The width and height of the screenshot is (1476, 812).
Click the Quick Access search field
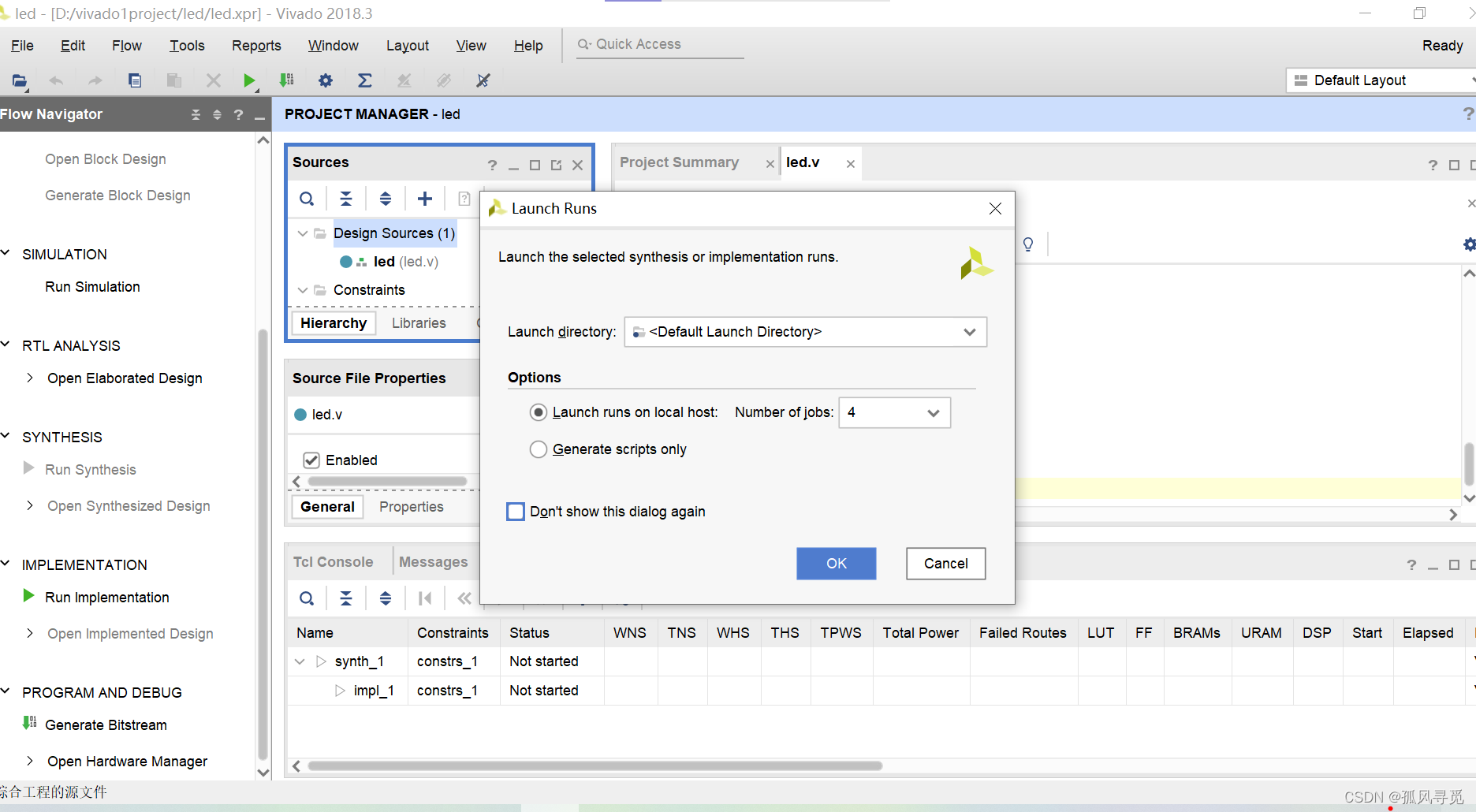tap(661, 45)
